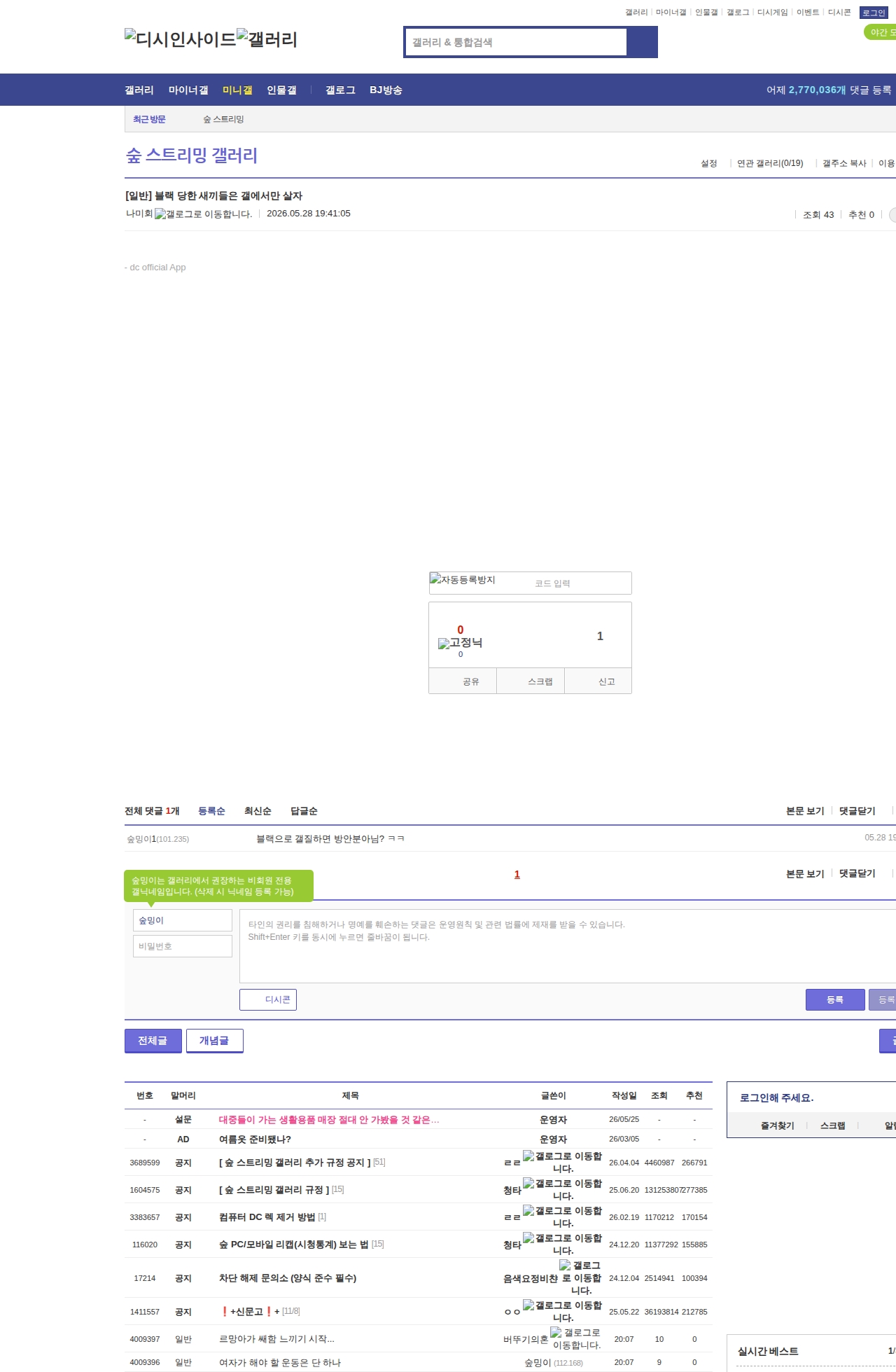Click the 공유 button
Image resolution: width=896 pixels, height=1372 pixels.
tap(463, 681)
